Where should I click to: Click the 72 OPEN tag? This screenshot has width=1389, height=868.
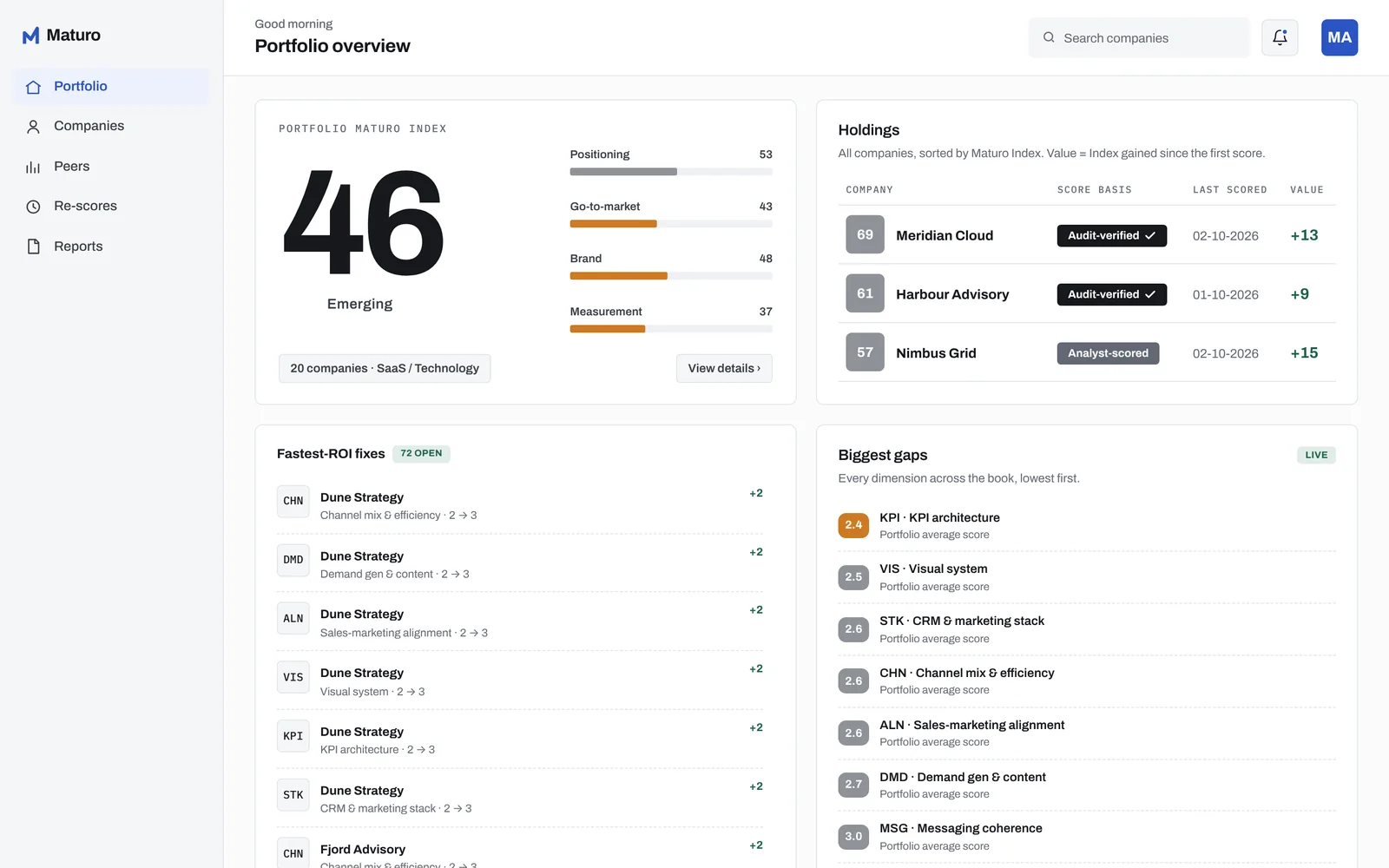tap(421, 453)
